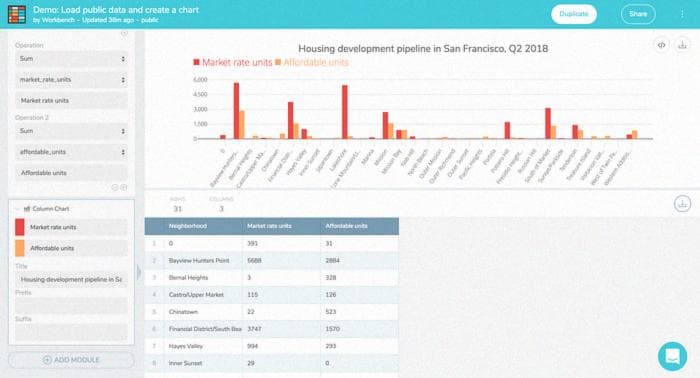700x378 pixels.
Task: Click the chart Title input field
Action: 71,279
